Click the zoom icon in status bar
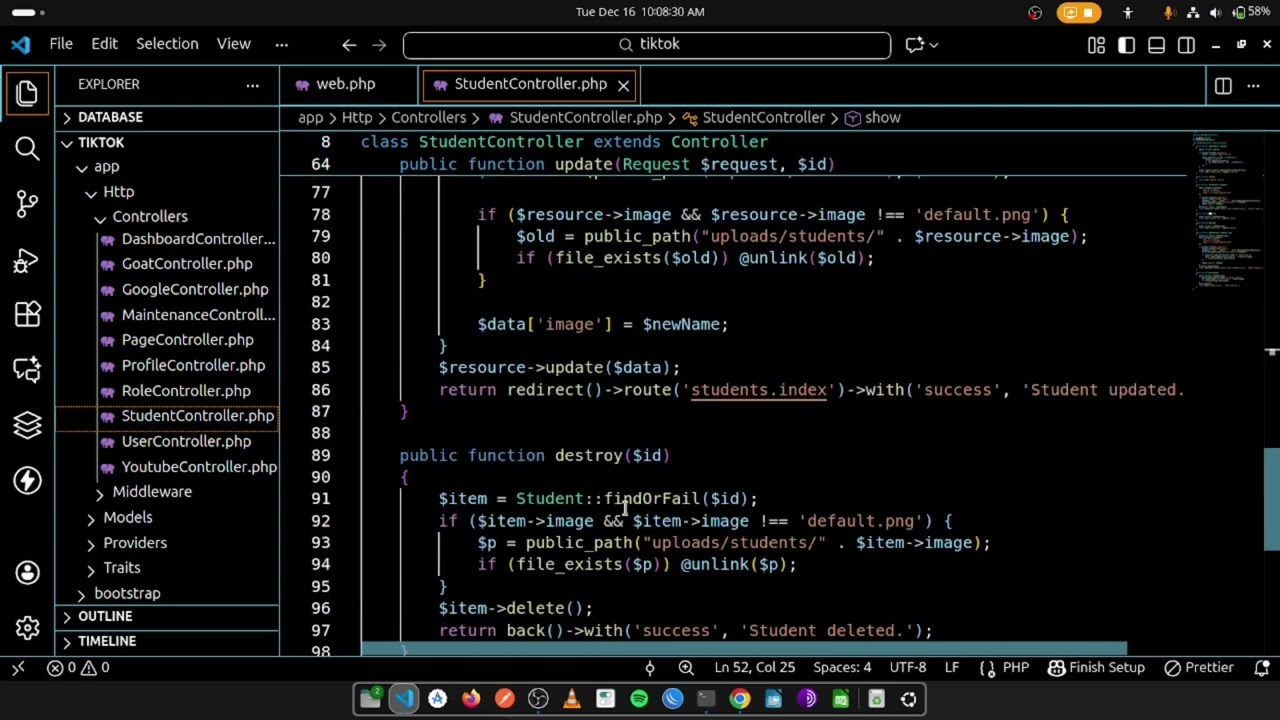1280x720 pixels. 686,668
